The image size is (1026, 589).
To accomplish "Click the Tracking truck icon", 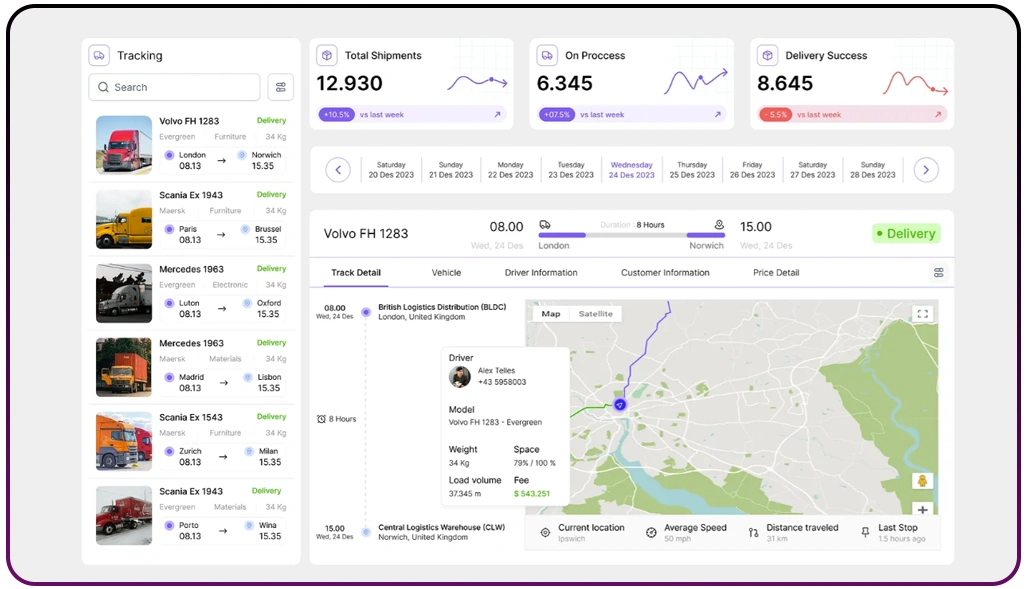I will click(x=98, y=55).
